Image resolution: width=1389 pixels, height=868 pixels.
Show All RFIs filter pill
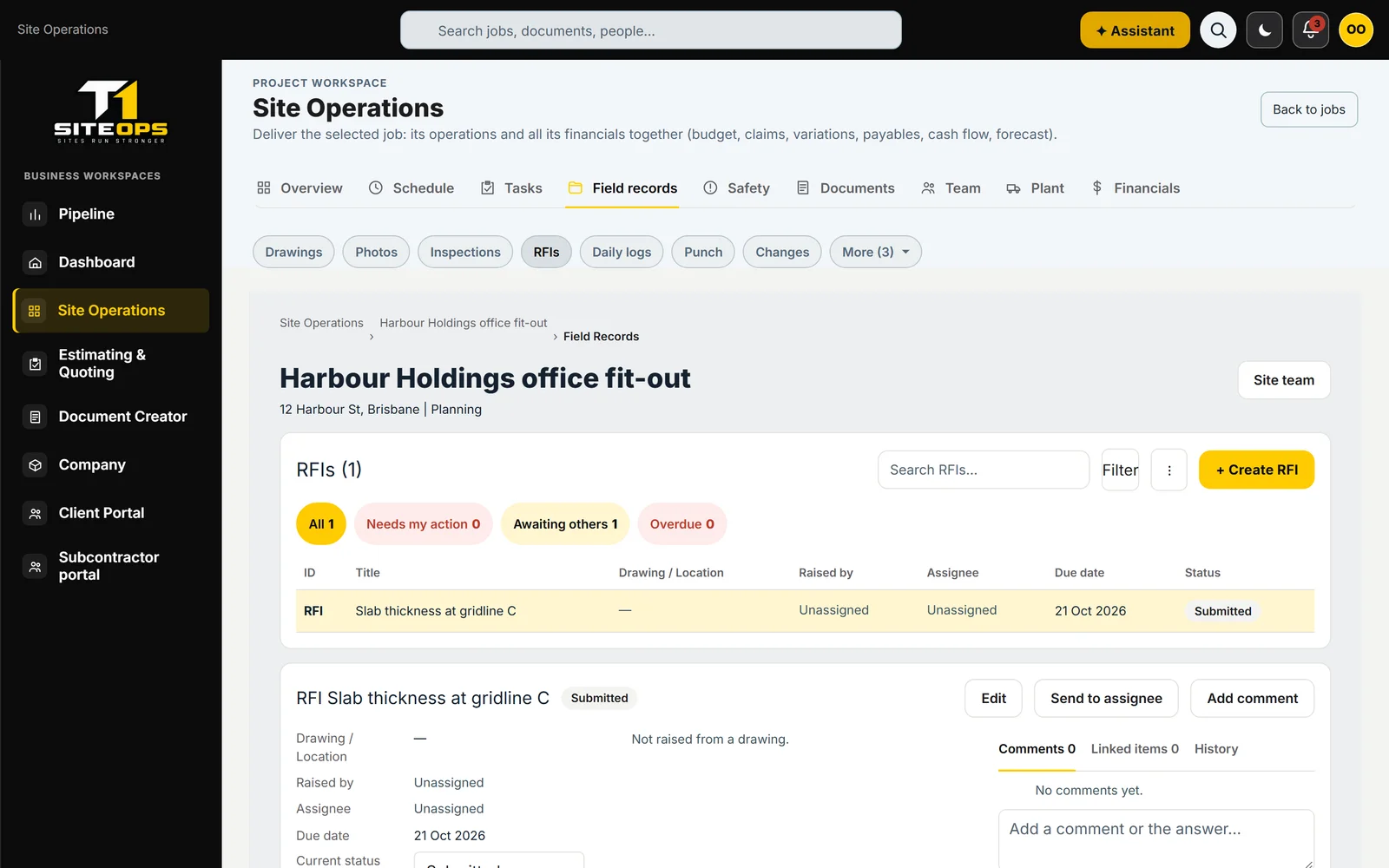(x=321, y=524)
